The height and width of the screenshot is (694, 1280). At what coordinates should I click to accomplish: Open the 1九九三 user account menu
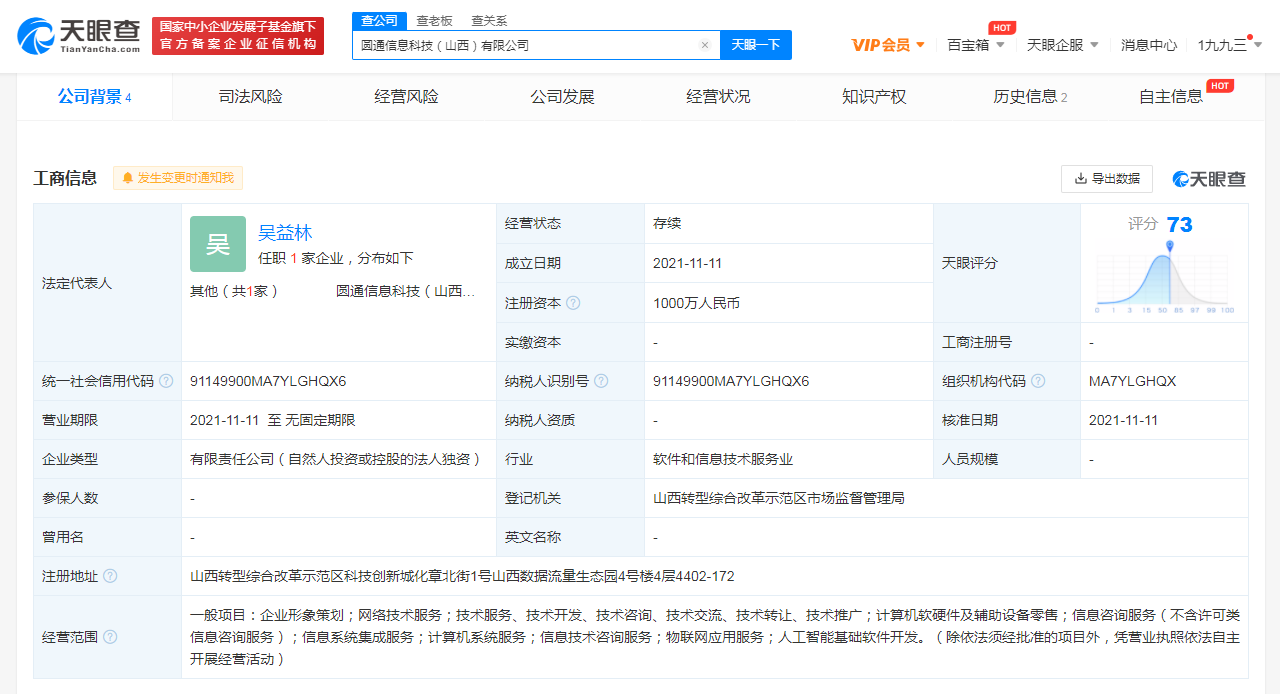click(1229, 45)
